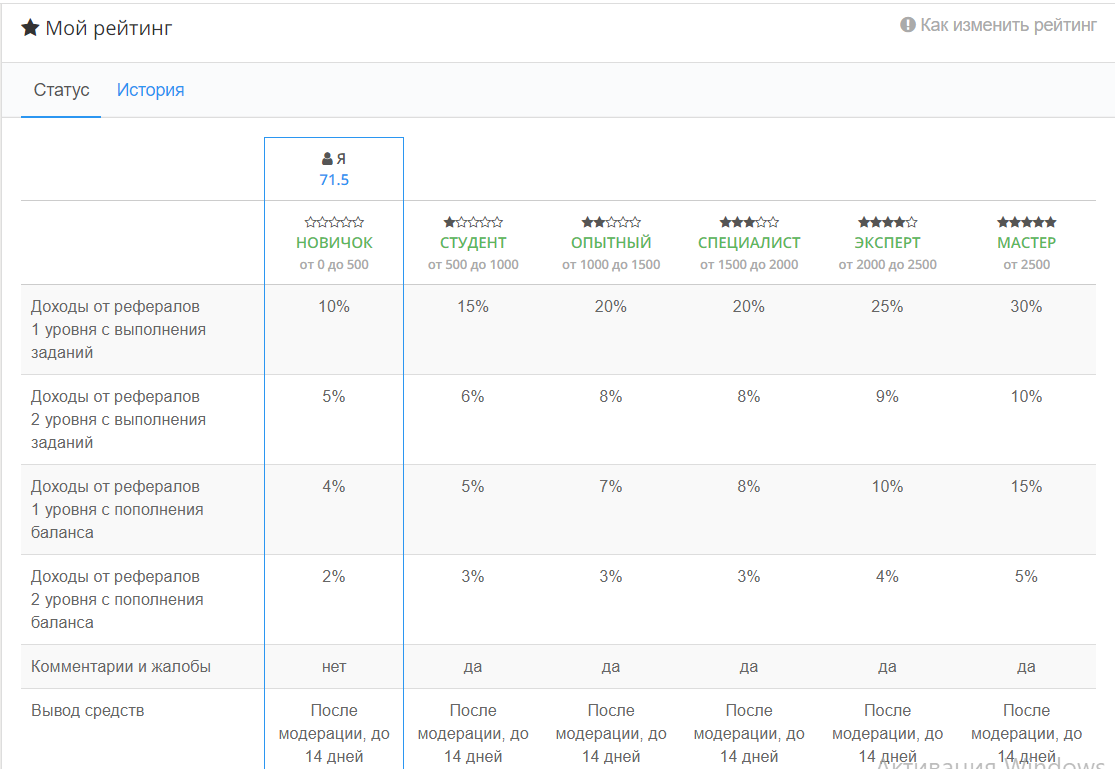
Task: Click my rating value 71.5
Action: (334, 180)
